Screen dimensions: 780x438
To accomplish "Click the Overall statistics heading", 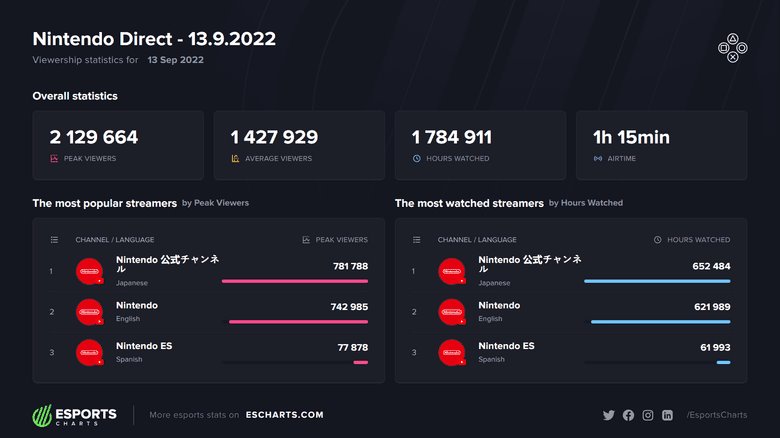I will coord(75,96).
